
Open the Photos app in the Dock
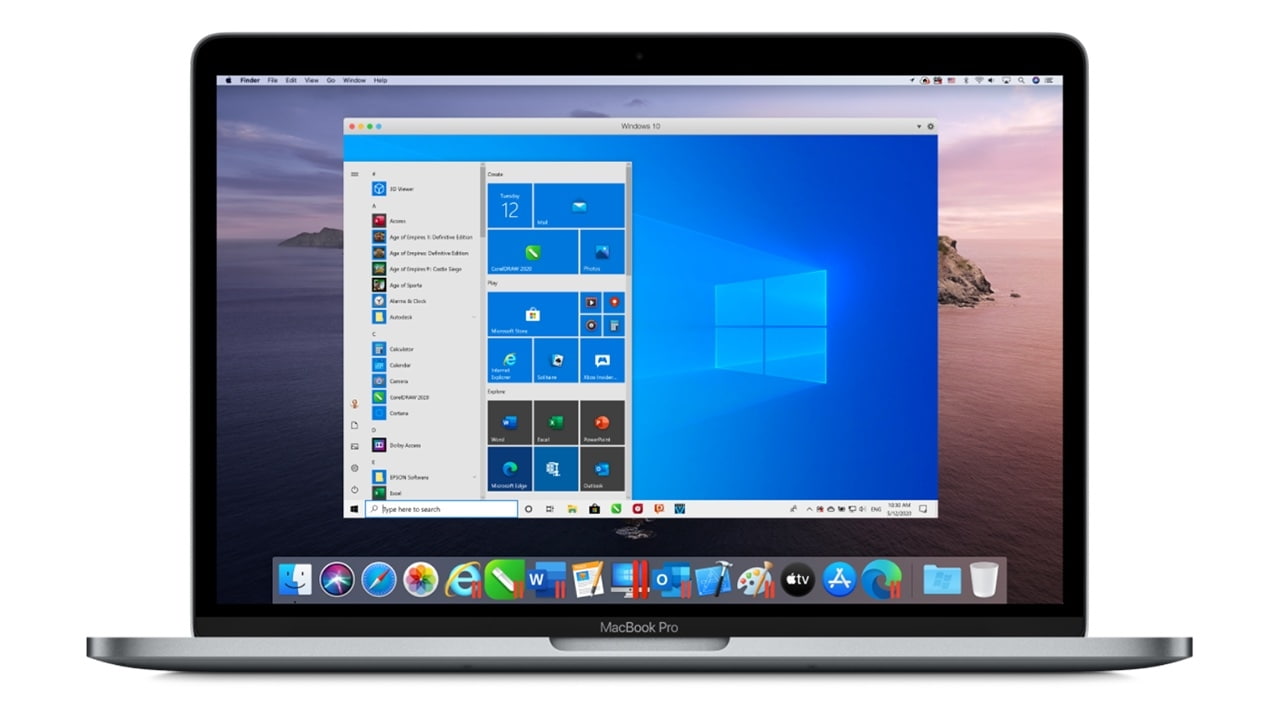(x=421, y=579)
